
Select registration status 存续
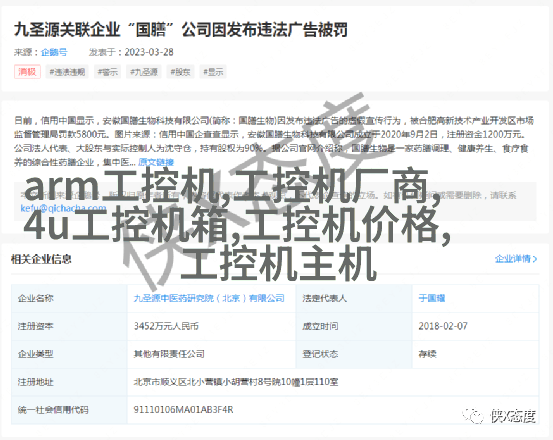coord(427,354)
